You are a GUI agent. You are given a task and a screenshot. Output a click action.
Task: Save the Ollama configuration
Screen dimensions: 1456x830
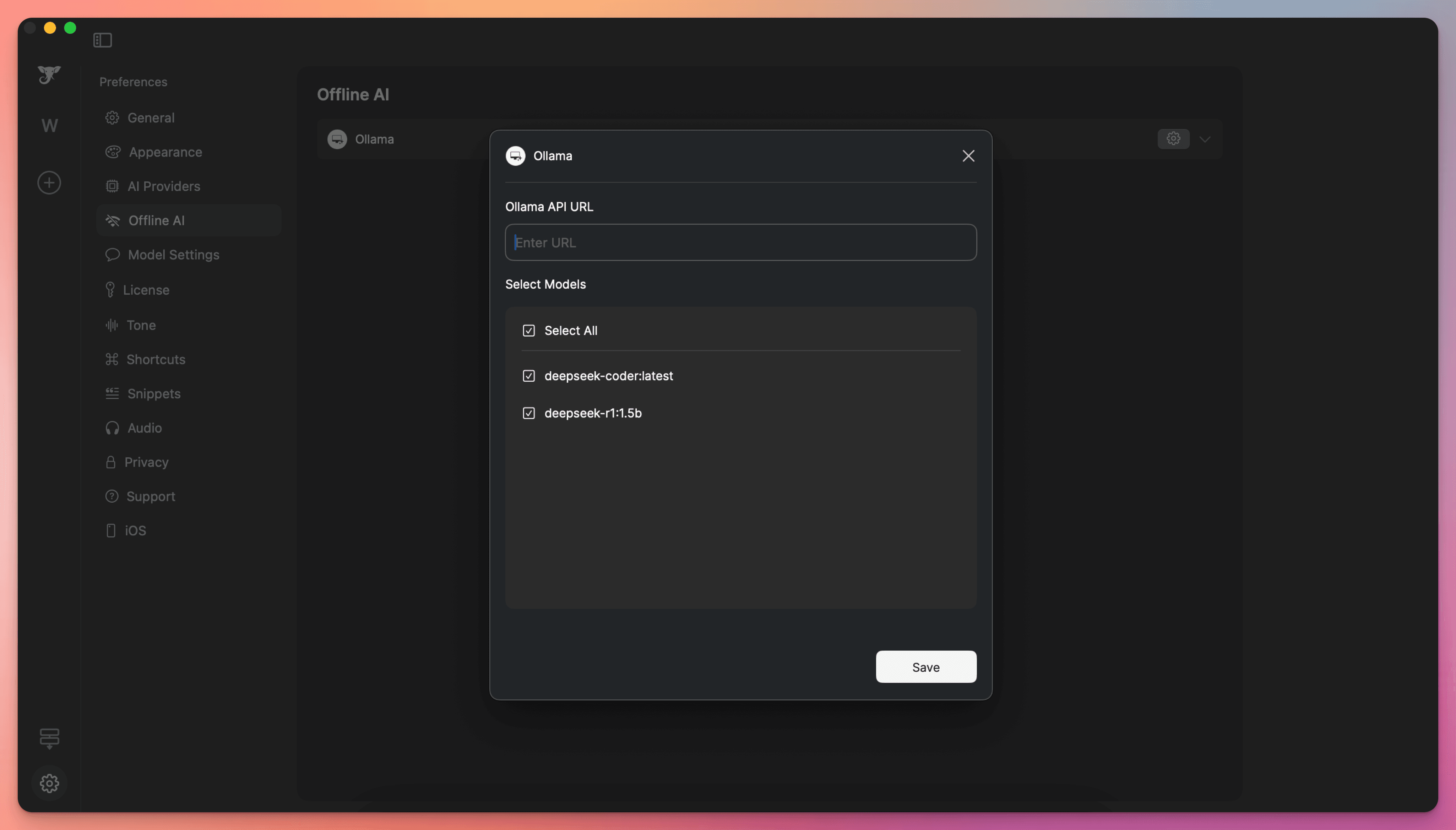pyautogui.click(x=925, y=666)
